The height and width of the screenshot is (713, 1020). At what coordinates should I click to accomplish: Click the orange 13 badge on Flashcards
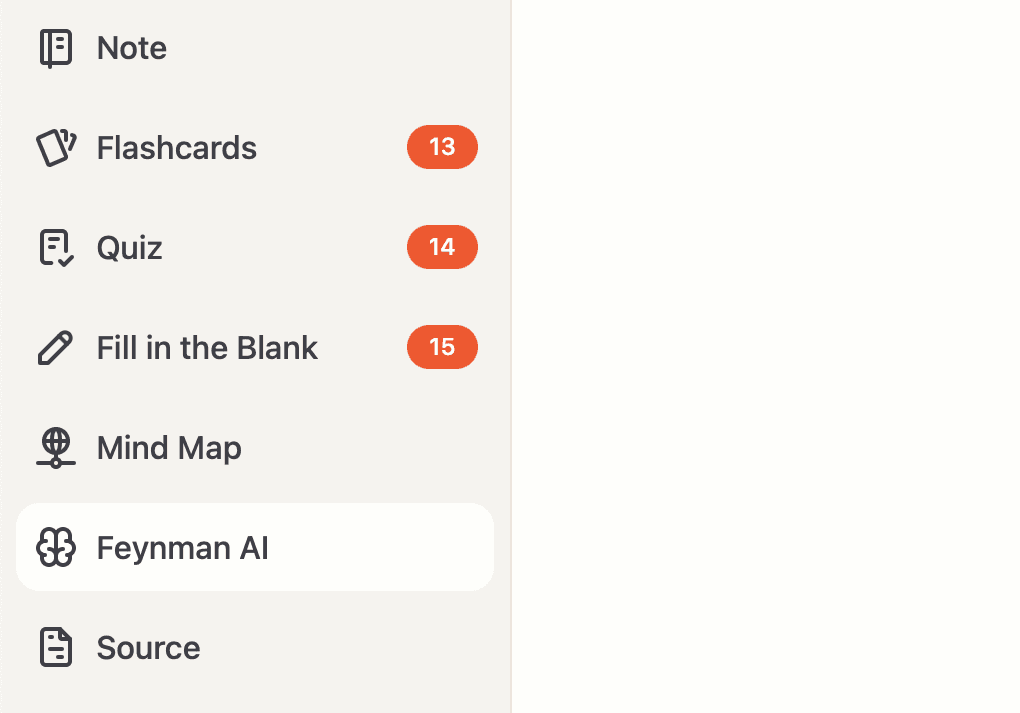click(442, 147)
